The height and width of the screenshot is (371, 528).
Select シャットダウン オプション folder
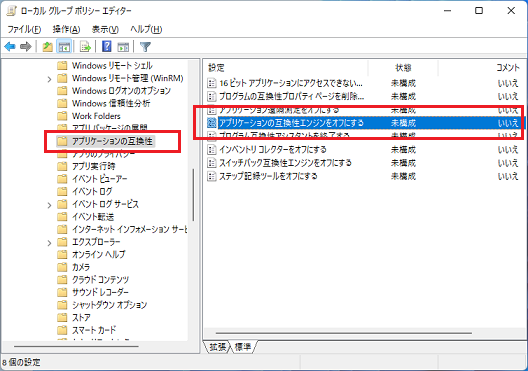[x=109, y=305]
